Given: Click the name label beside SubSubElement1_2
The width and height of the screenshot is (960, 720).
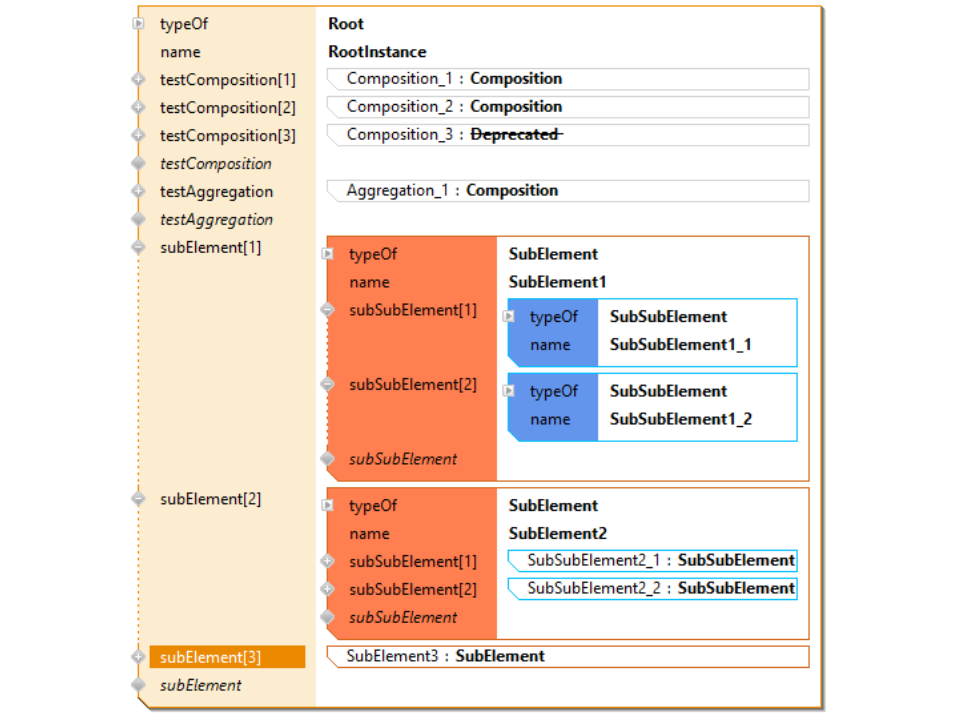Looking at the screenshot, I should click(x=550, y=419).
